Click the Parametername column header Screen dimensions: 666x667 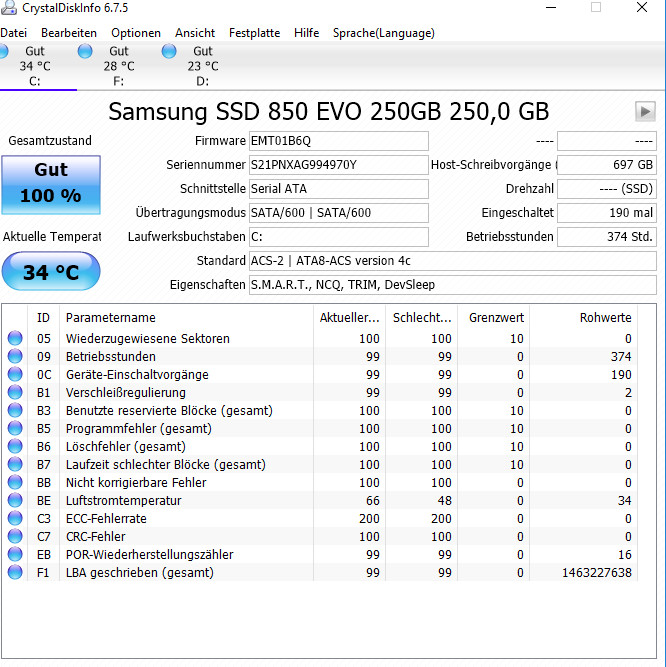[x=186, y=318]
